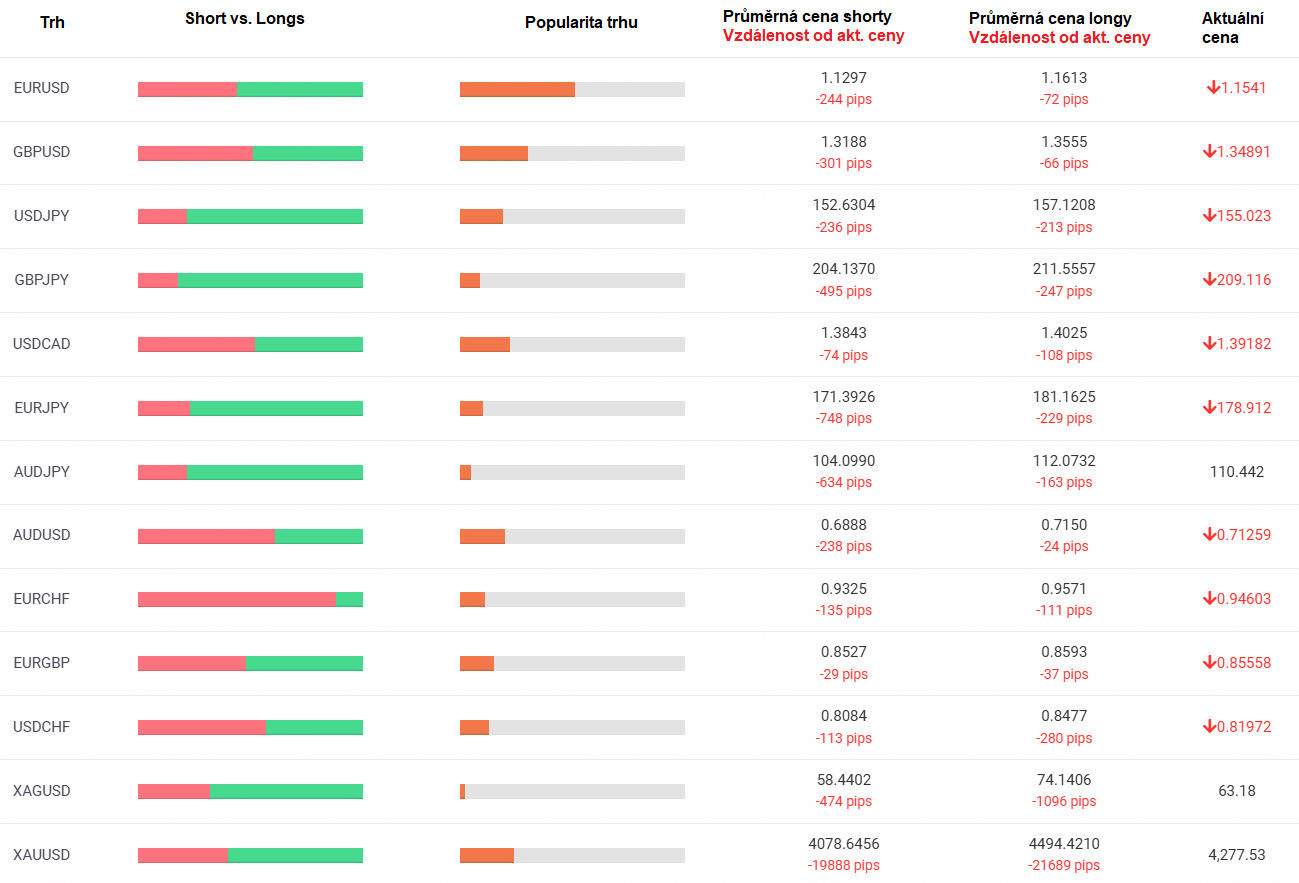Screen dimensions: 1299x883
Task: Click the Popularita trhu column header
Action: pyautogui.click(x=581, y=23)
